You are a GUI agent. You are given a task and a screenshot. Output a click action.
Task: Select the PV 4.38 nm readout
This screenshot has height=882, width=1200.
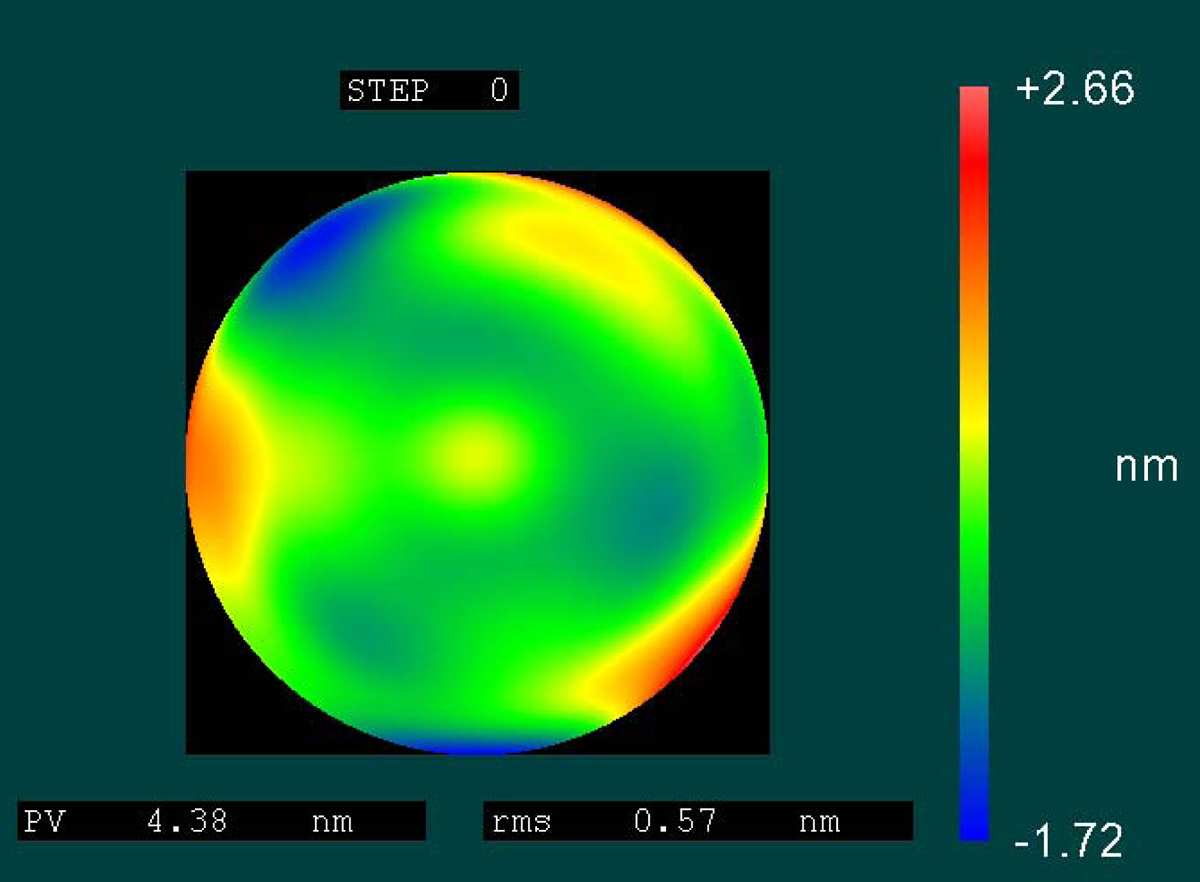coord(221,821)
